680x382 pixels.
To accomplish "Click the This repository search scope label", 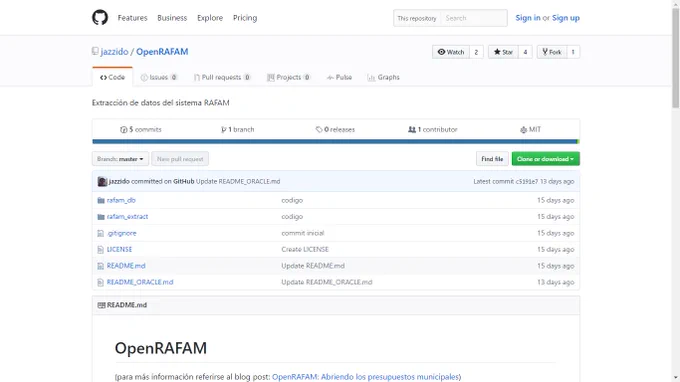I will pos(417,18).
